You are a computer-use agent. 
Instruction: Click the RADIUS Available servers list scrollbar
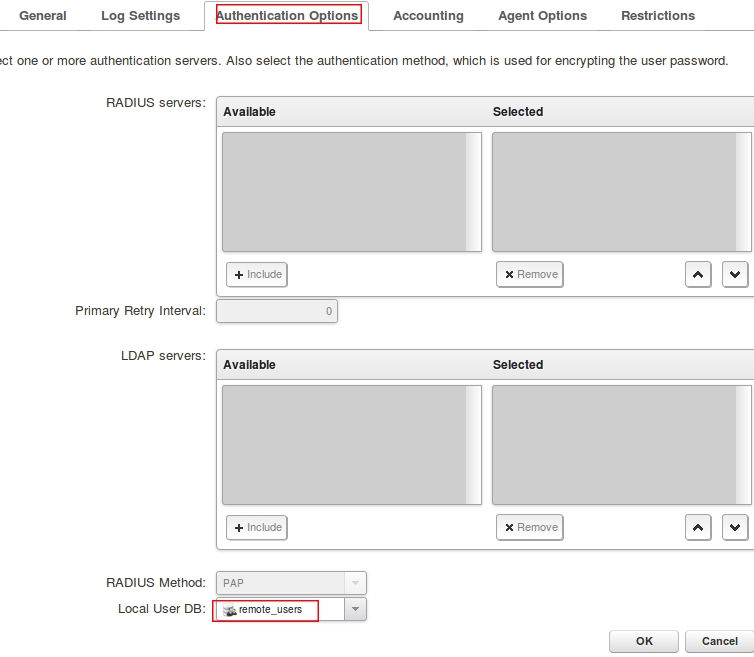pyautogui.click(x=474, y=192)
